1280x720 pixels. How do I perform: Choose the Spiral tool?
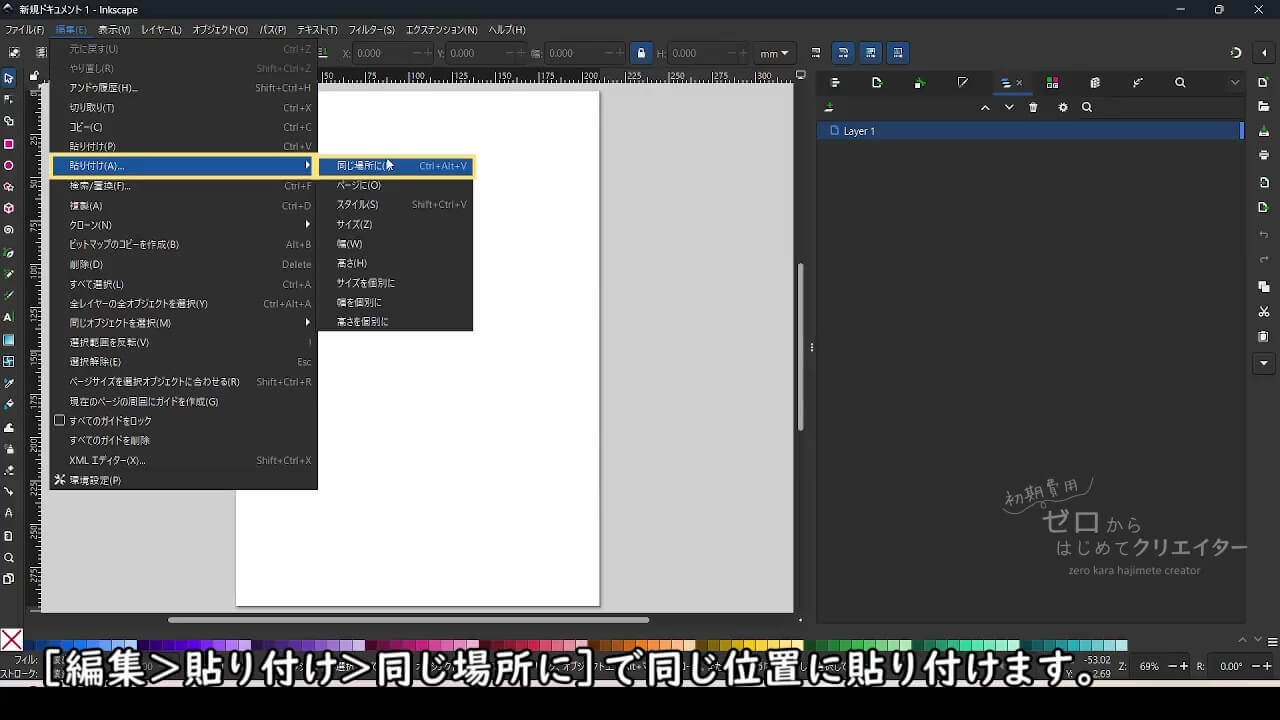9,230
